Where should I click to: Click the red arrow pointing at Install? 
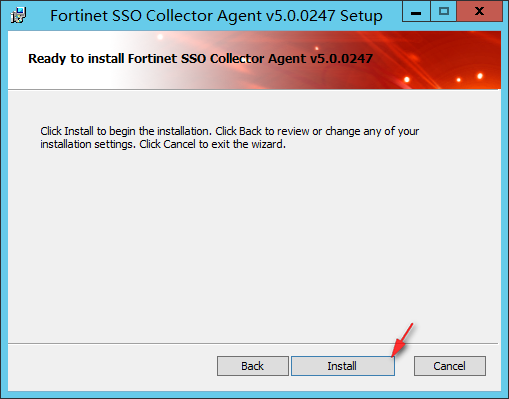(402, 340)
